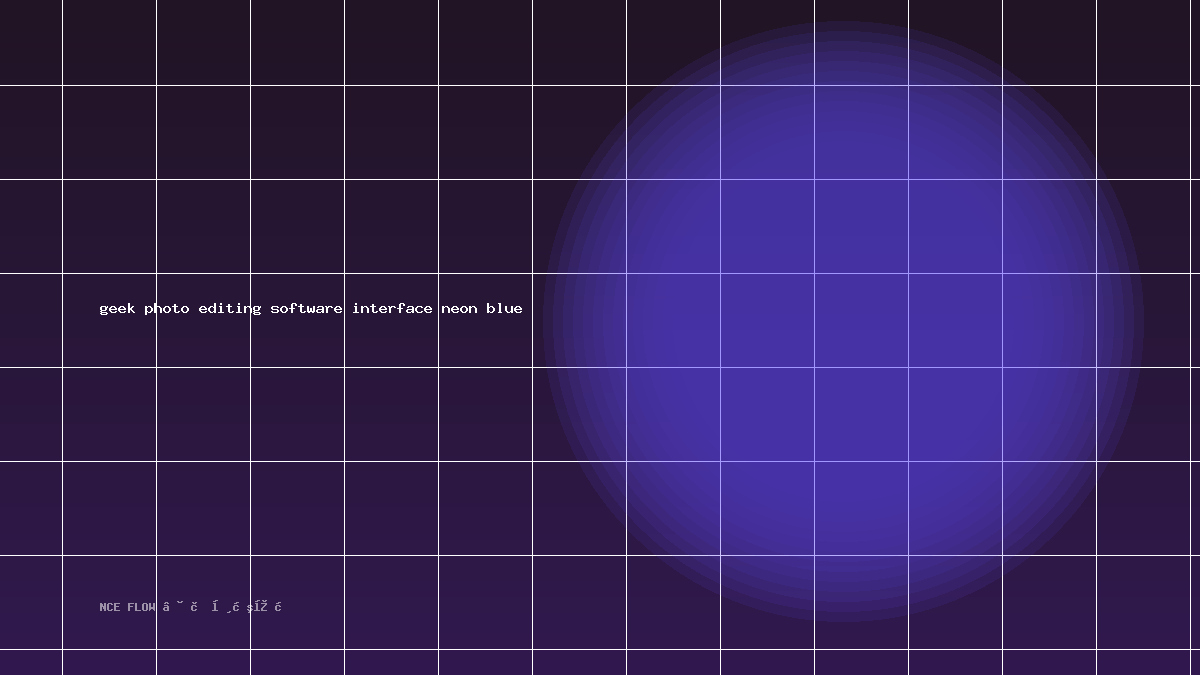Image resolution: width=1200 pixels, height=675 pixels.
Task: Click the "$ÍŽ" garbled footer text
Action: [x=257, y=607]
